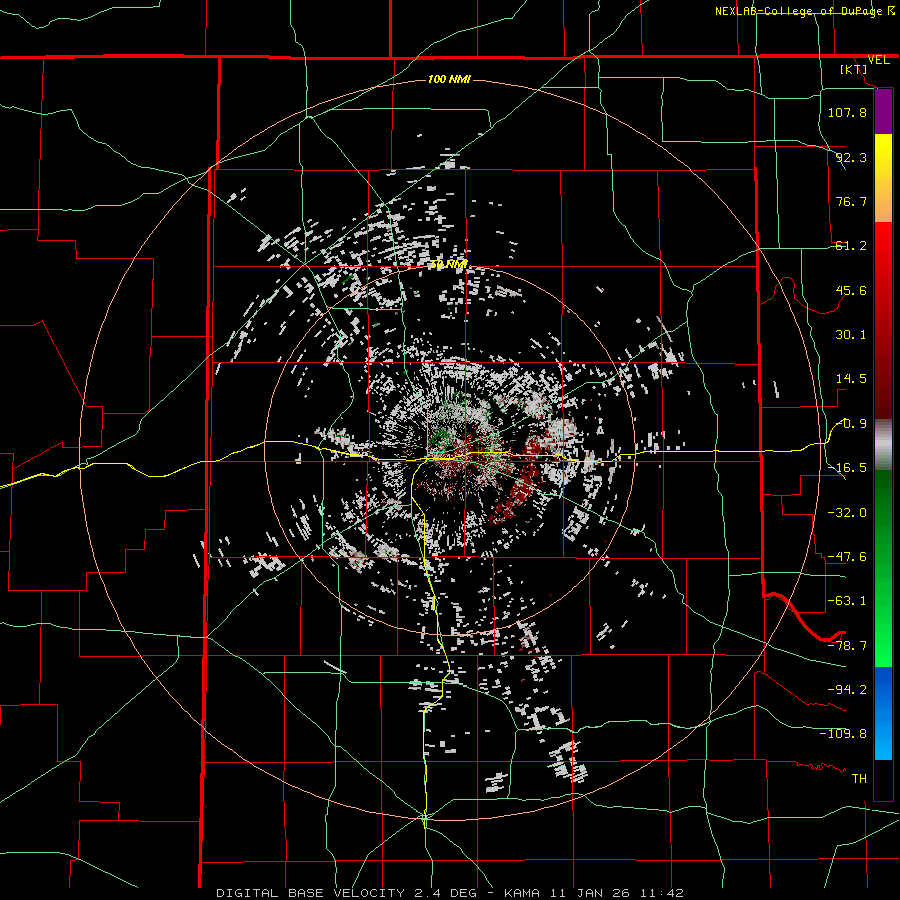Image resolution: width=900 pixels, height=900 pixels.
Task: Click the VEL legend title
Action: pos(878,60)
